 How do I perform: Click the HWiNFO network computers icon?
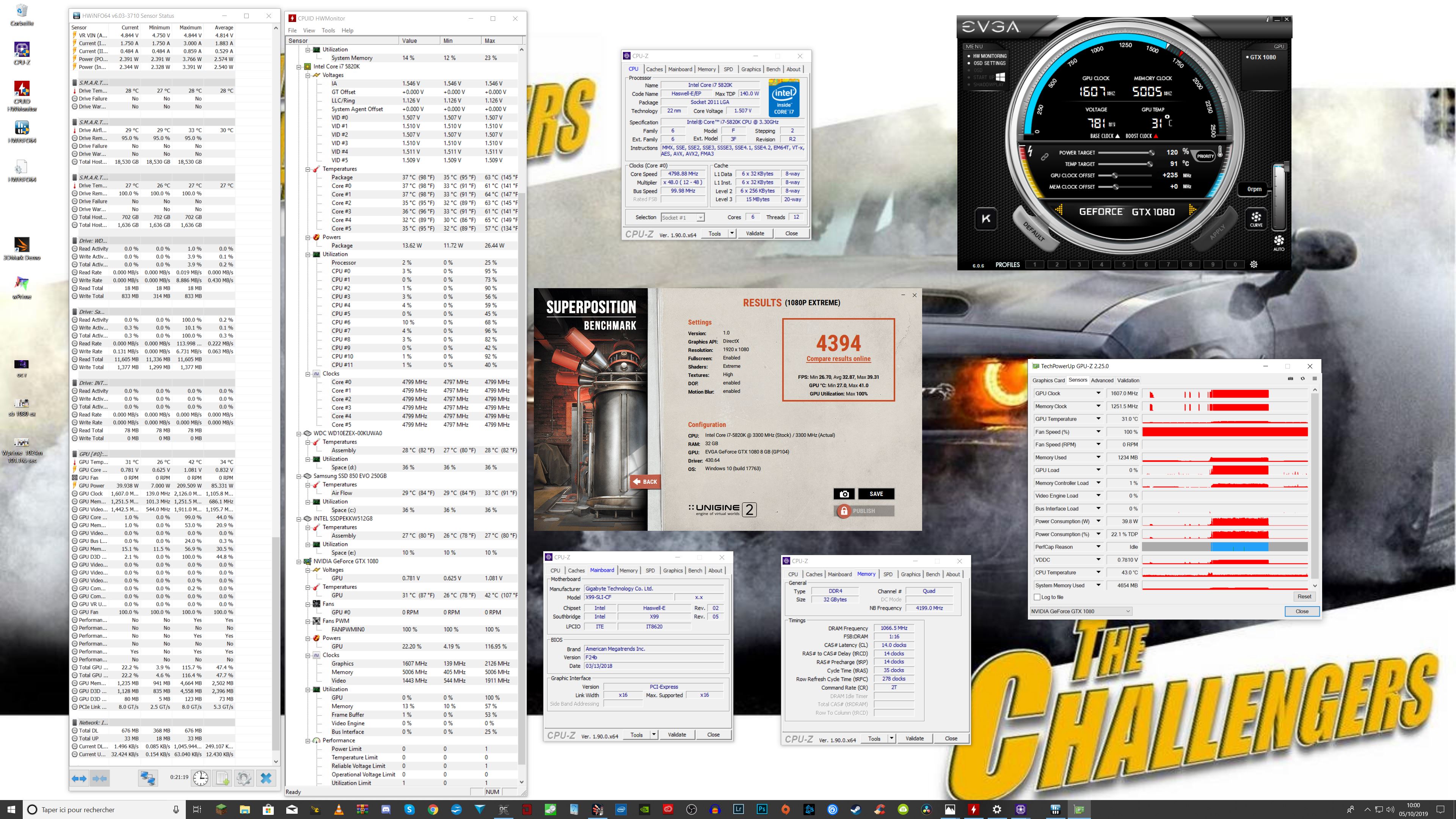tap(148, 778)
